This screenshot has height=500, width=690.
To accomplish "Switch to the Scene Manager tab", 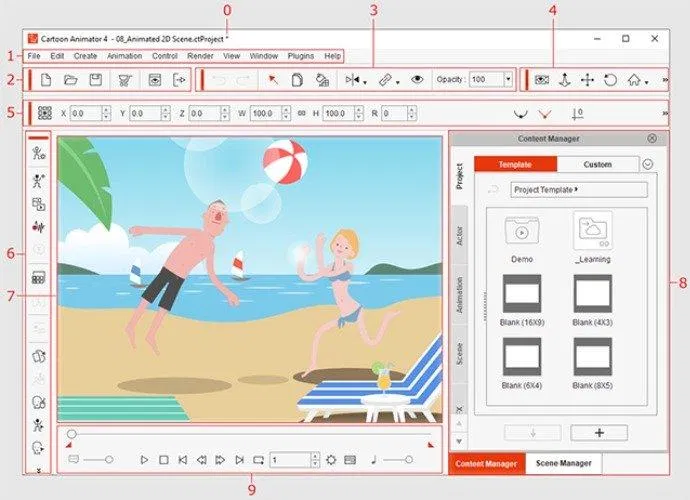I will pyautogui.click(x=564, y=463).
